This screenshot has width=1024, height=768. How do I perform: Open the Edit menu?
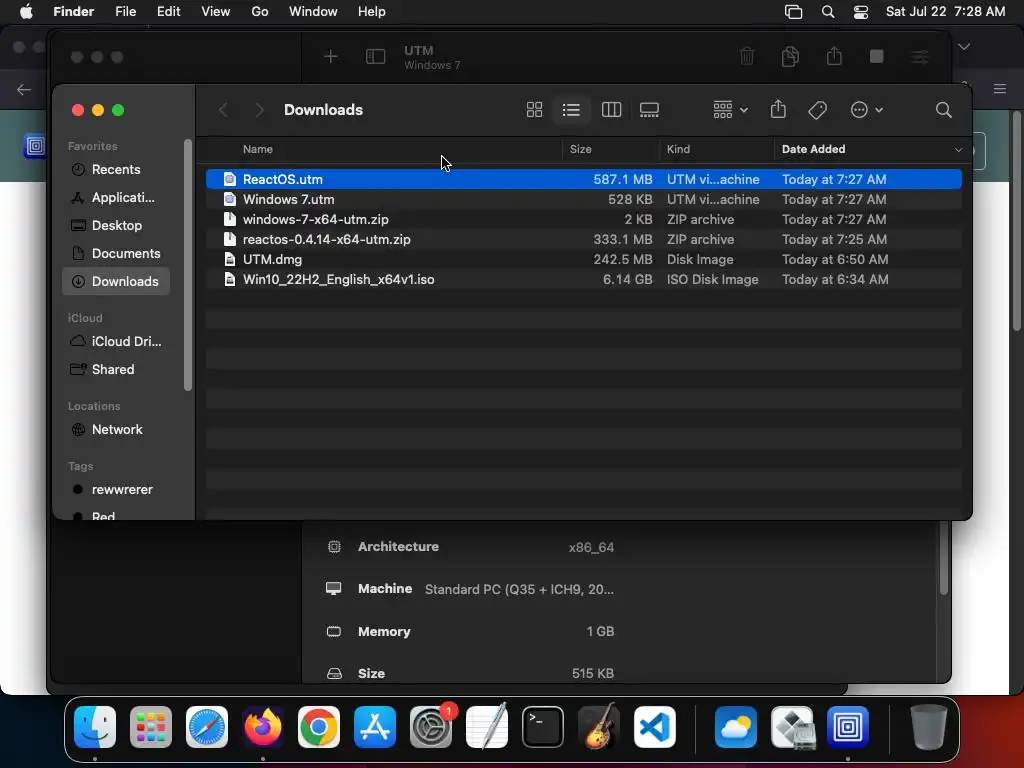pyautogui.click(x=168, y=12)
